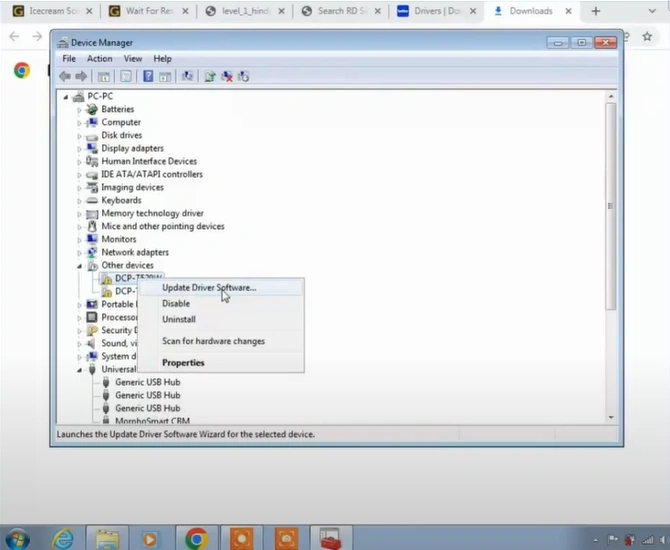The image size is (670, 550).
Task: Click the Windows Start orb
Action: coord(18,537)
